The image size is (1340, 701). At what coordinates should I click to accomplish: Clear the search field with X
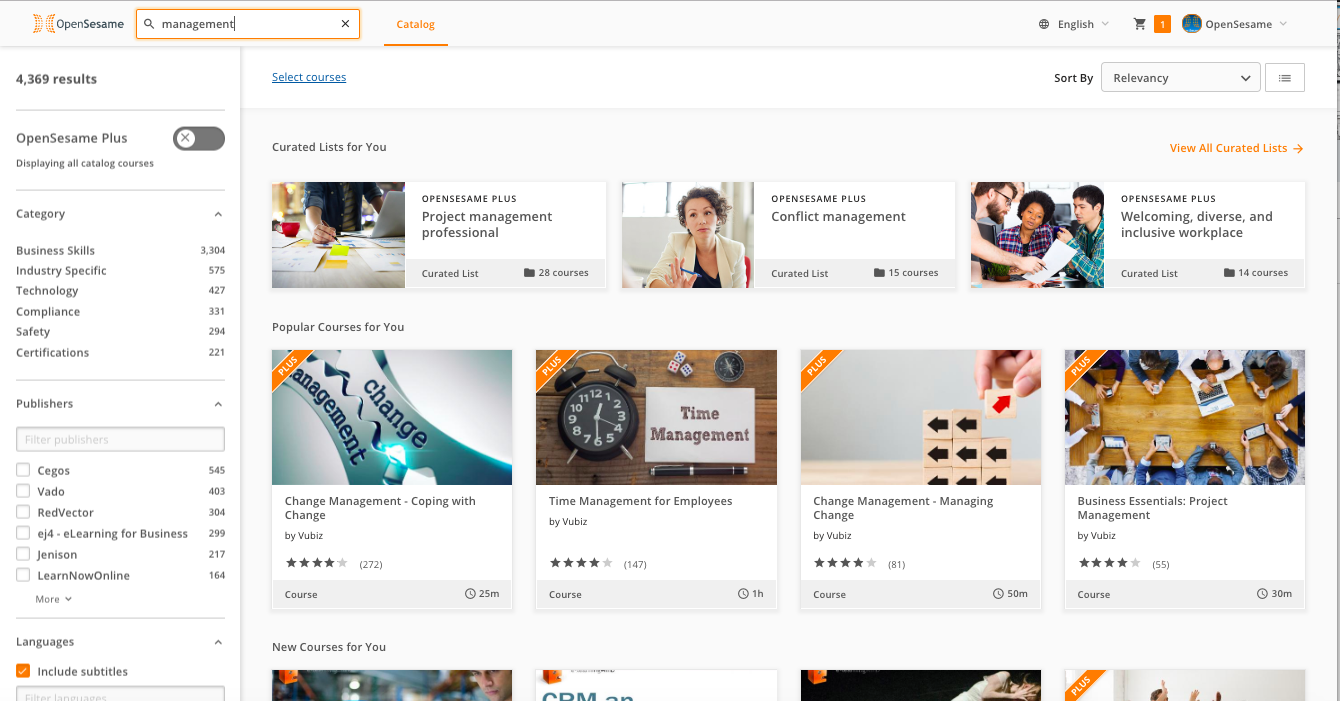(346, 24)
